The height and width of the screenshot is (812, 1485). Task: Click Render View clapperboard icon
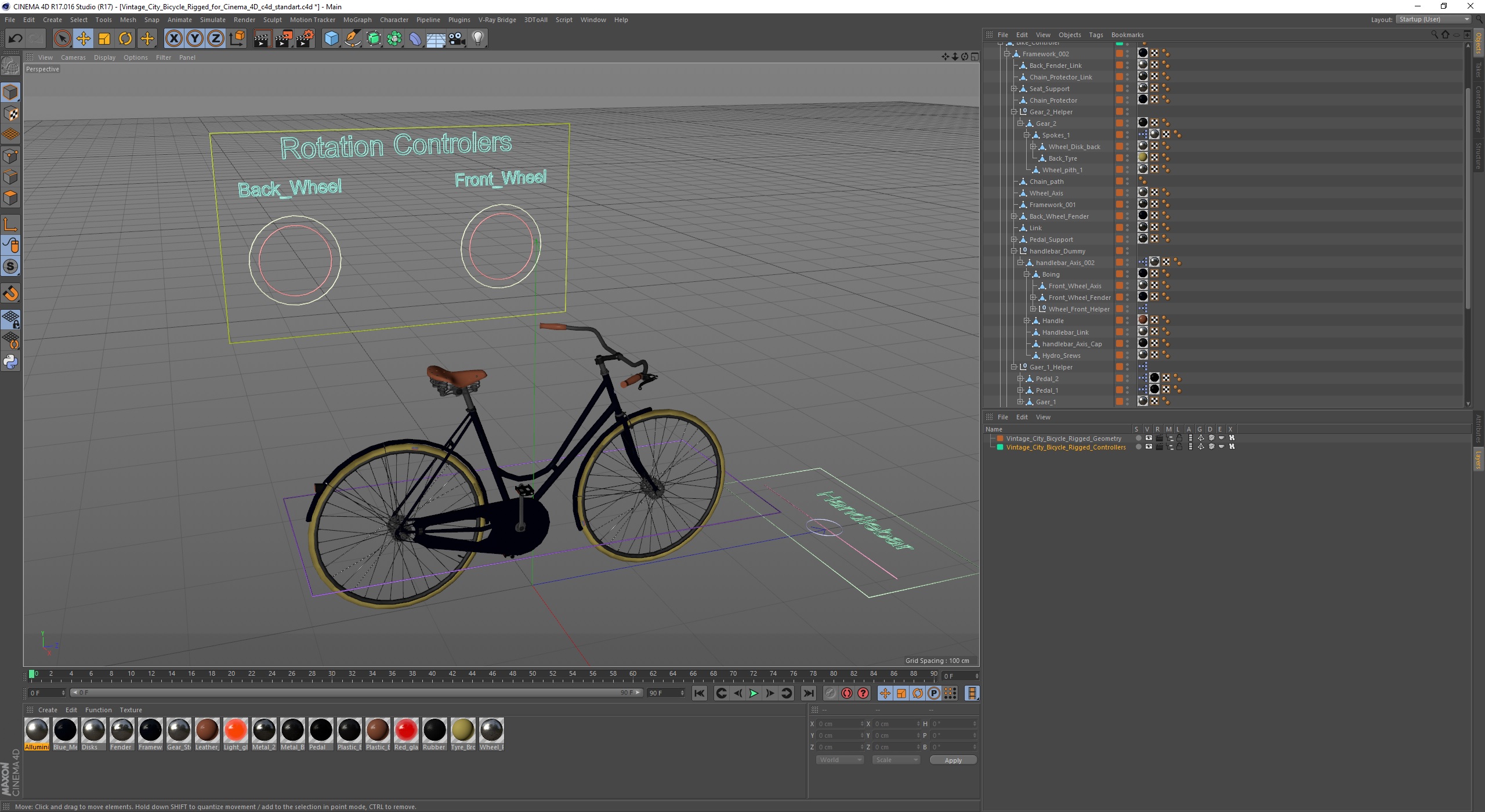coord(262,39)
